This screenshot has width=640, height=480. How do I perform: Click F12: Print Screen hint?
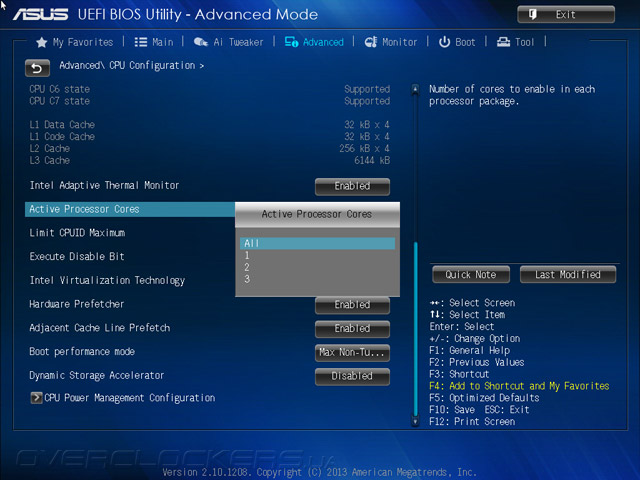coord(472,422)
